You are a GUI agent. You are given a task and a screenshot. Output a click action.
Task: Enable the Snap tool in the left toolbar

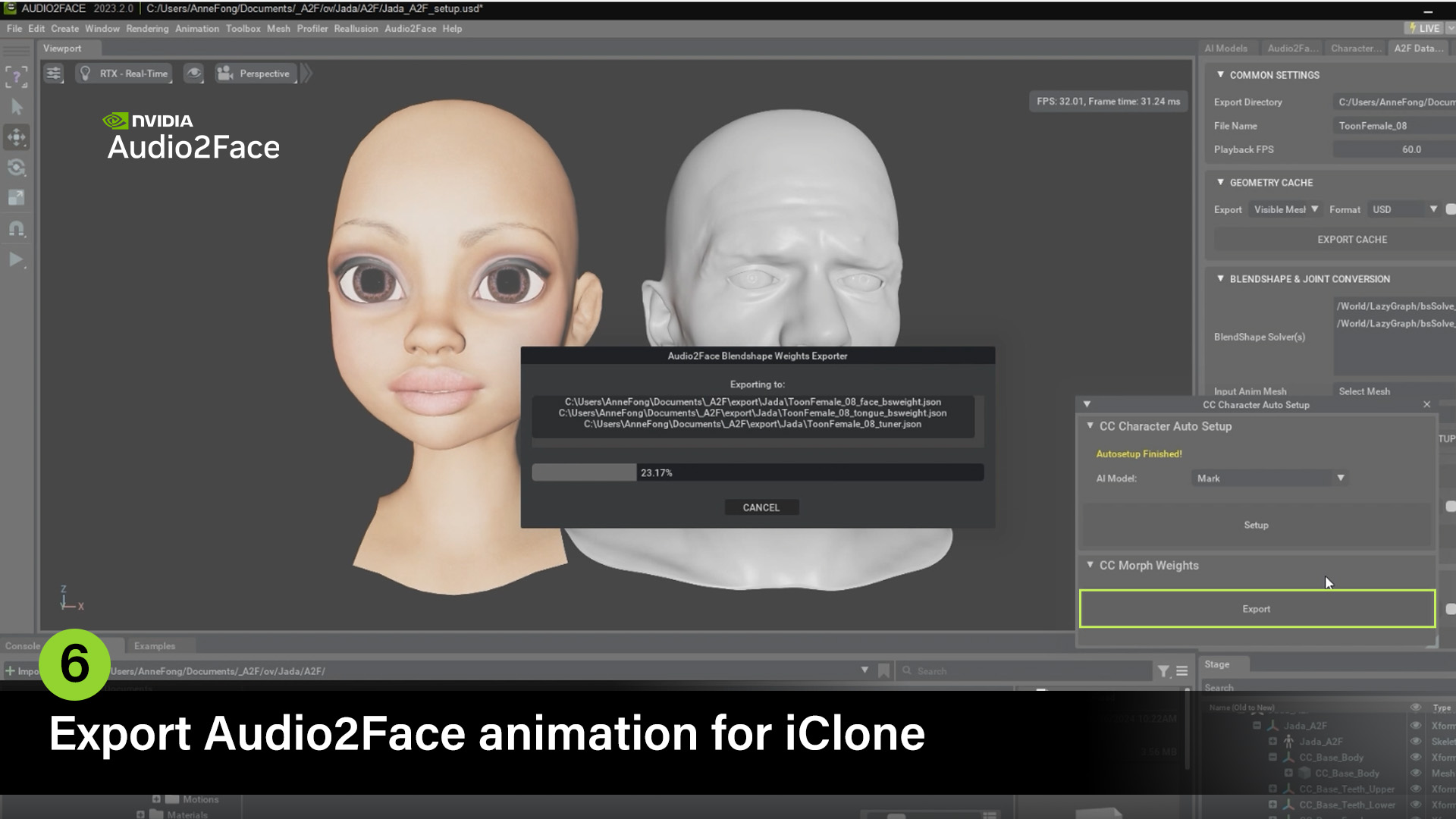17,229
